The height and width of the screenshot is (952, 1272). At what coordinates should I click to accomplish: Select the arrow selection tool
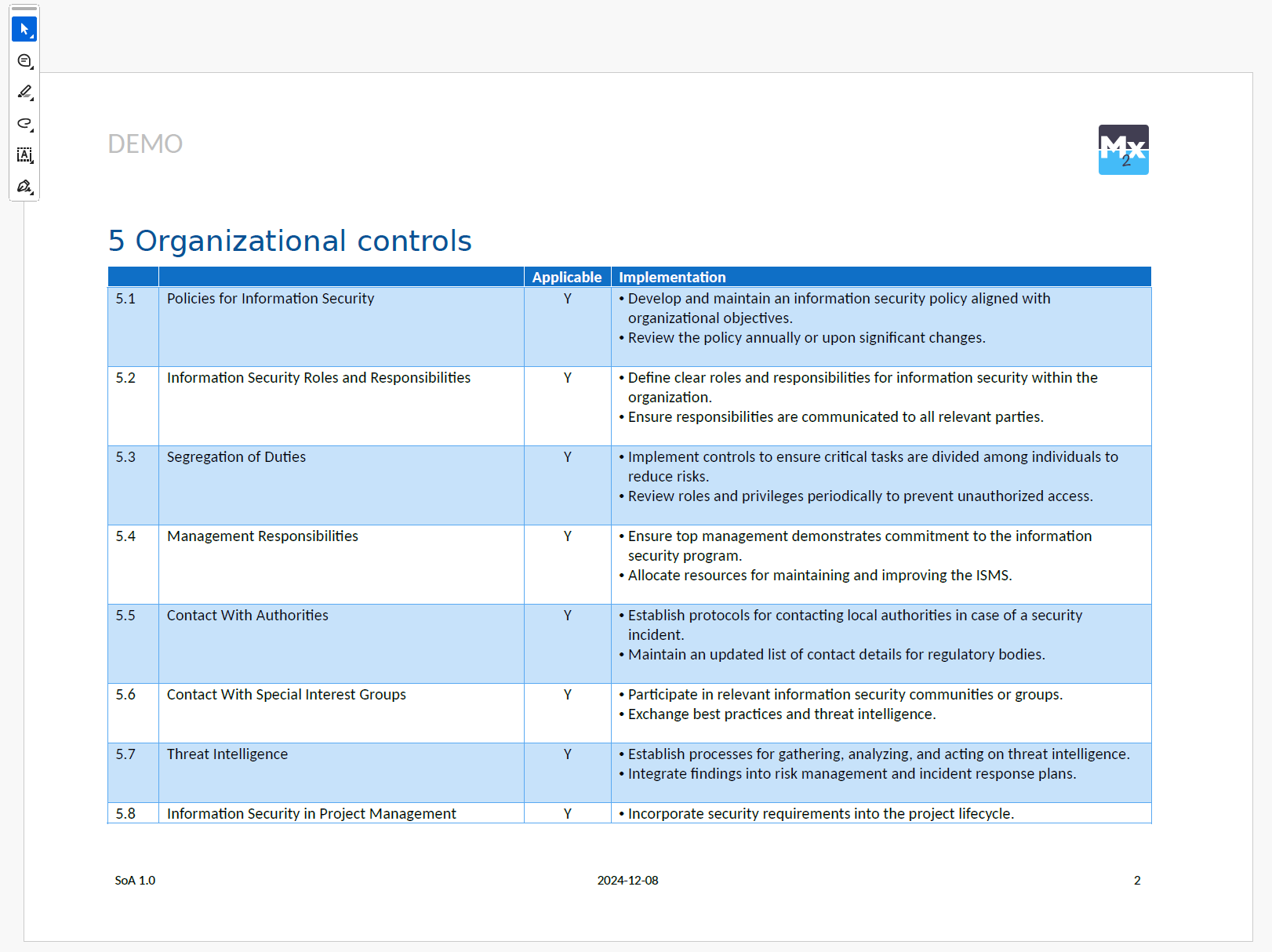(24, 30)
